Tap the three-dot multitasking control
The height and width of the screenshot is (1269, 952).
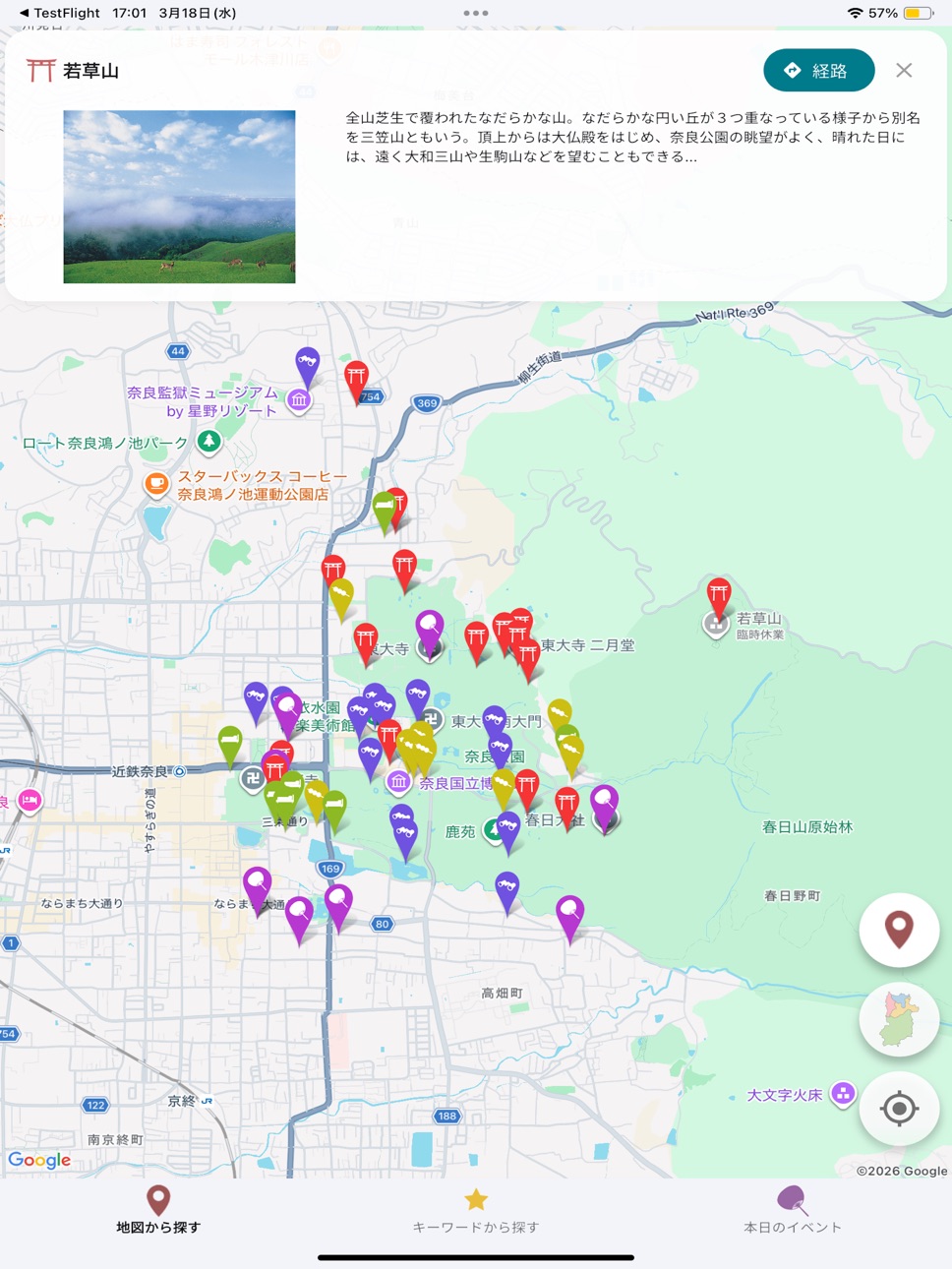(476, 13)
